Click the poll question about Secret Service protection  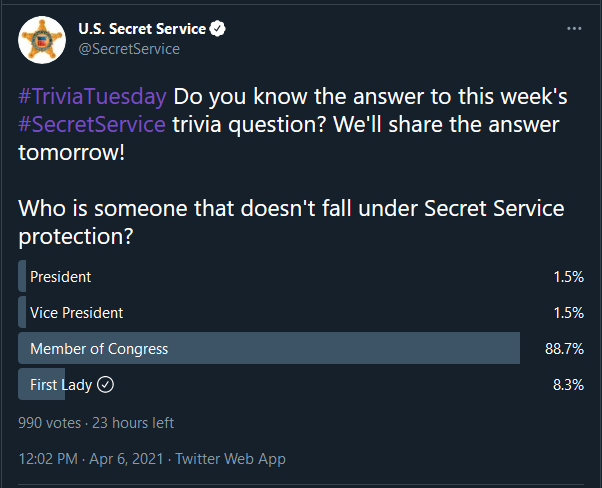coord(291,222)
